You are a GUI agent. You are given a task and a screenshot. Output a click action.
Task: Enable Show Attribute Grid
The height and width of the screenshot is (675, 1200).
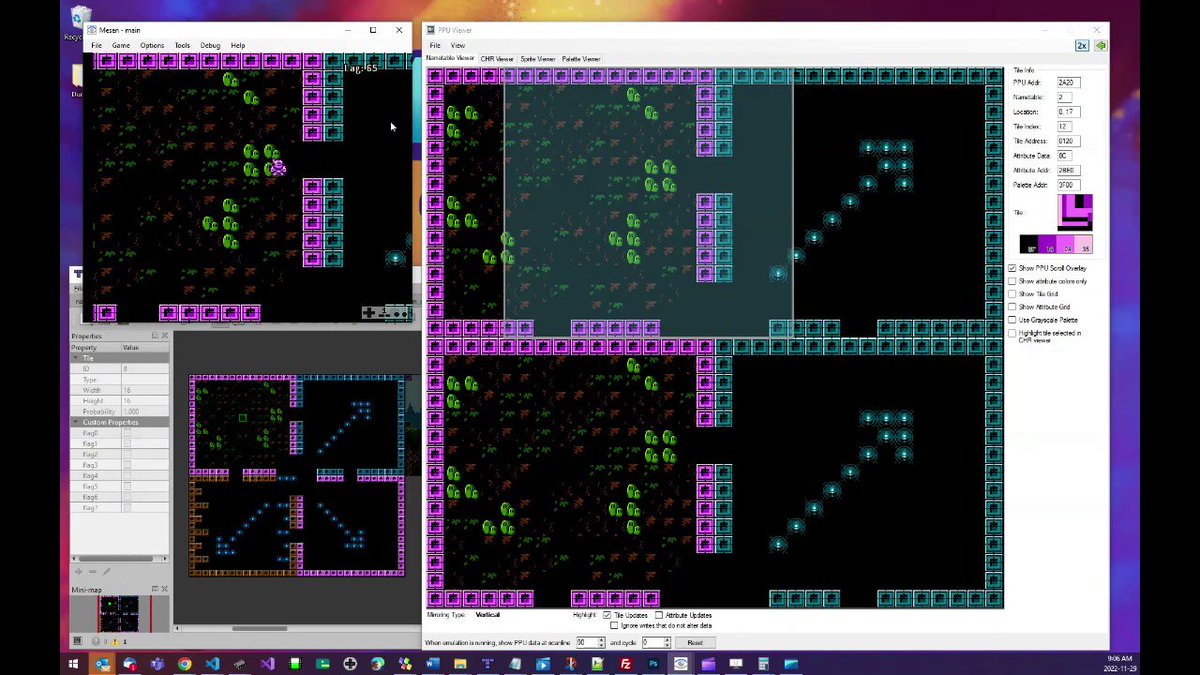tap(1012, 307)
